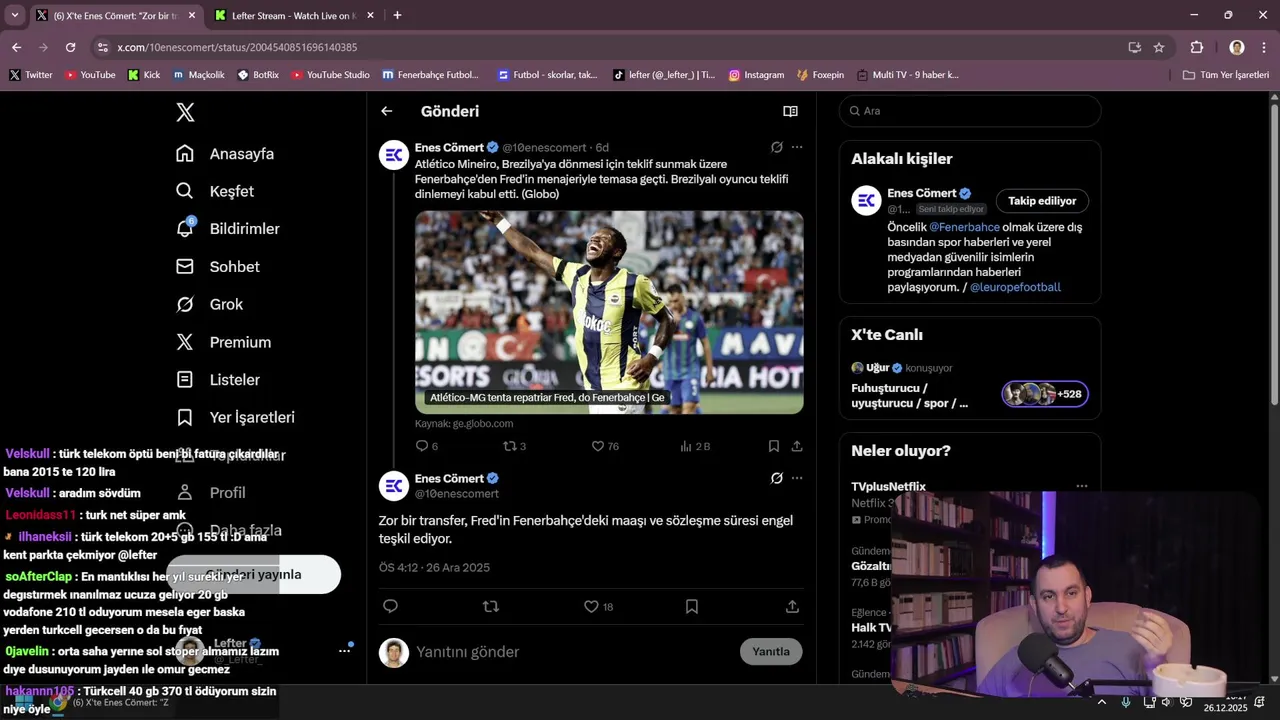1280x720 pixels.
Task: Reply icon under main post
Action: [x=391, y=606]
